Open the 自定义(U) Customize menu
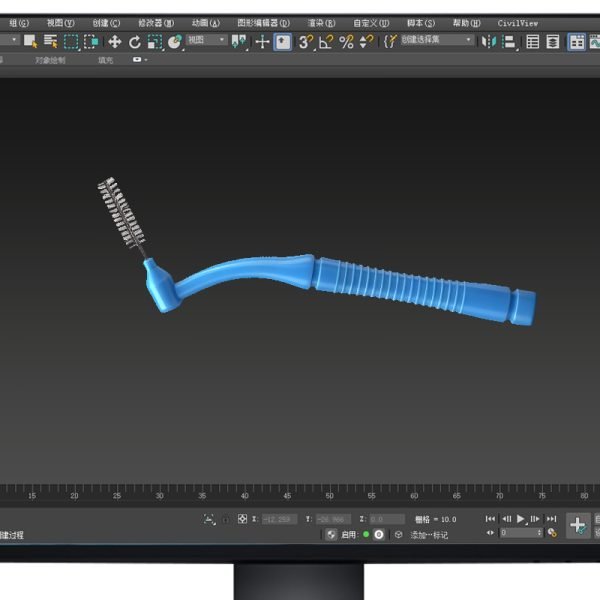This screenshot has width=600, height=600. tap(371, 23)
